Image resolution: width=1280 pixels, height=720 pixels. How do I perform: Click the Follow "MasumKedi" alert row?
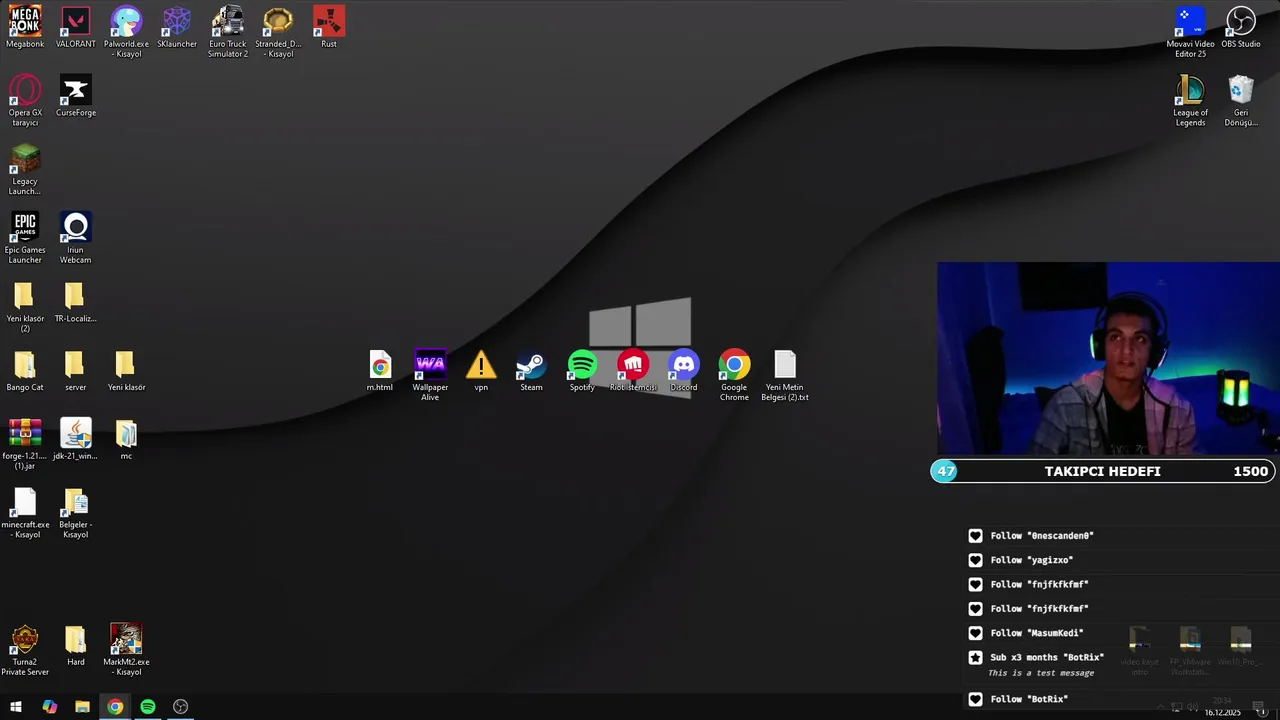click(1026, 633)
